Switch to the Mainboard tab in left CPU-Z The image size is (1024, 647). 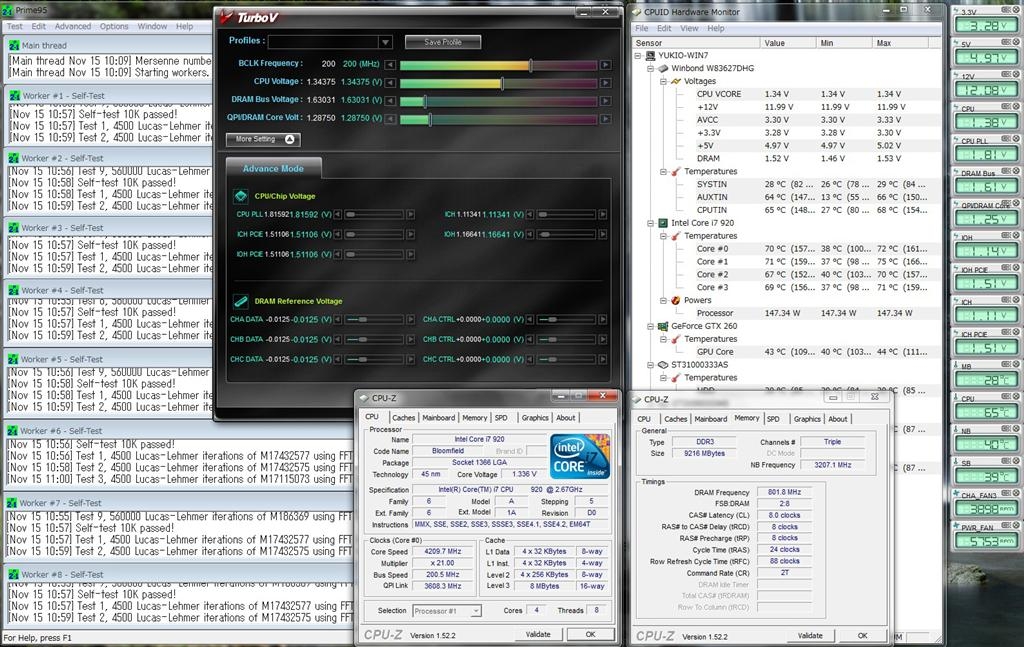(438, 418)
